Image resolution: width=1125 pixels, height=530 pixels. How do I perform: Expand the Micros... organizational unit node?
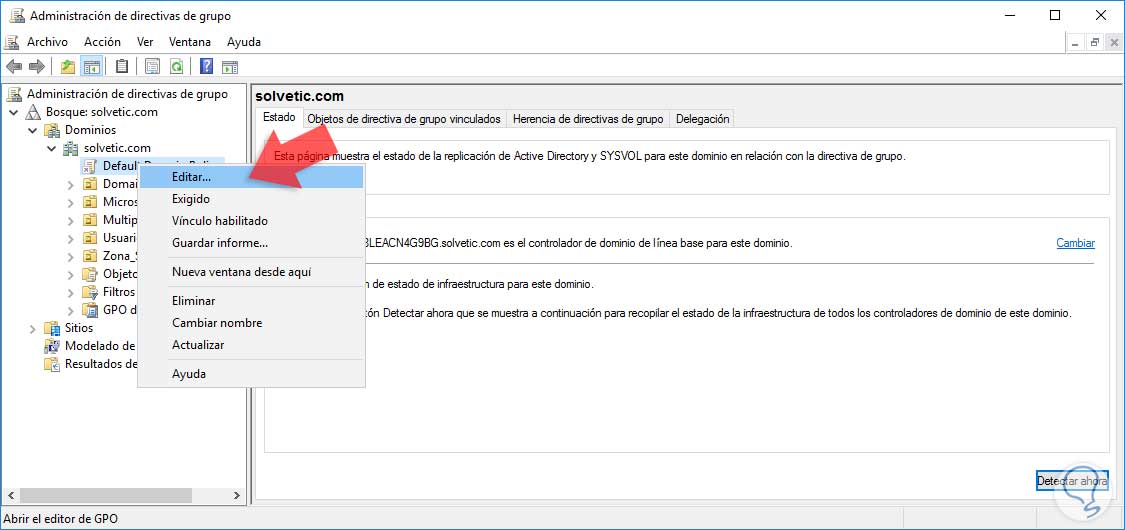[70, 202]
